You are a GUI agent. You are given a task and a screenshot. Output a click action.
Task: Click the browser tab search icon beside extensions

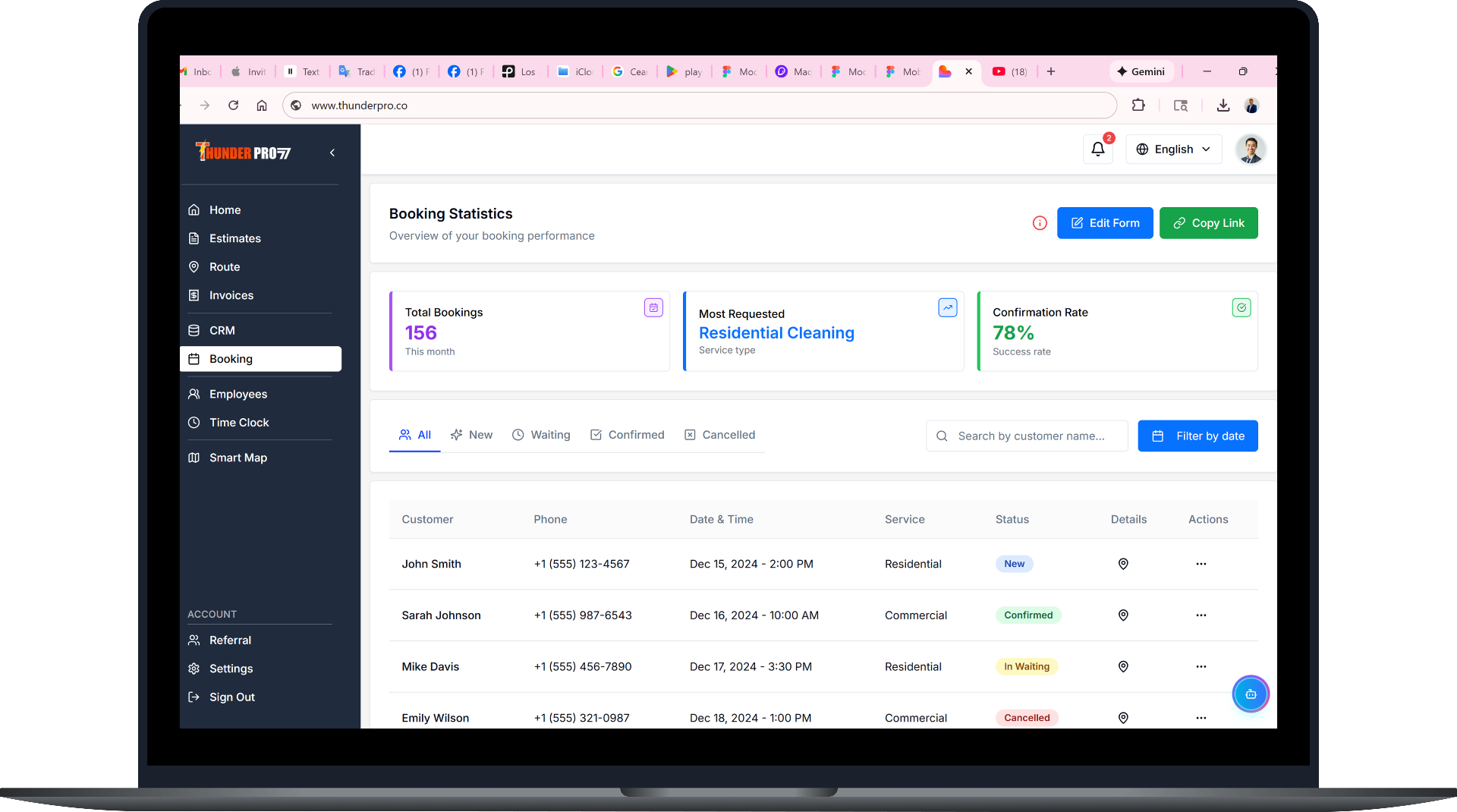click(x=1181, y=105)
